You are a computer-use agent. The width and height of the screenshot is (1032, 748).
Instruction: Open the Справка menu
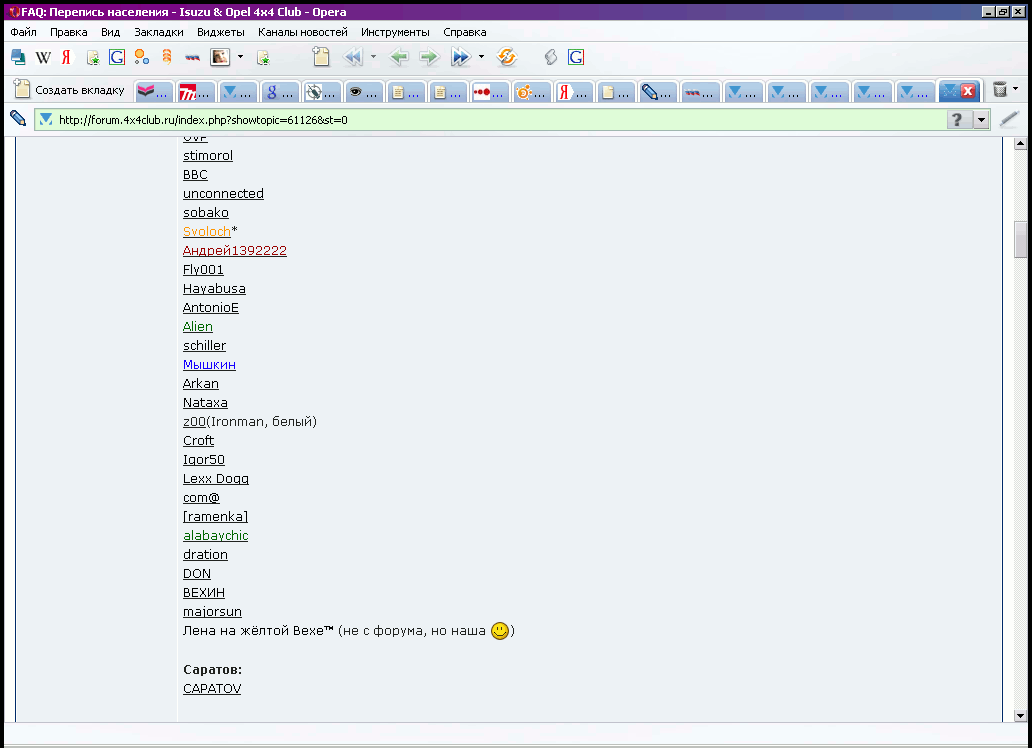click(465, 32)
